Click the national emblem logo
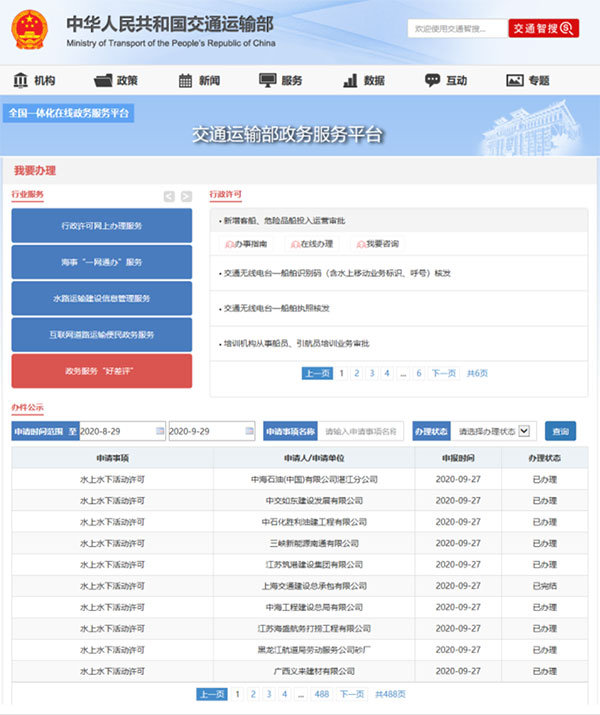This screenshot has width=600, height=715. tap(31, 29)
